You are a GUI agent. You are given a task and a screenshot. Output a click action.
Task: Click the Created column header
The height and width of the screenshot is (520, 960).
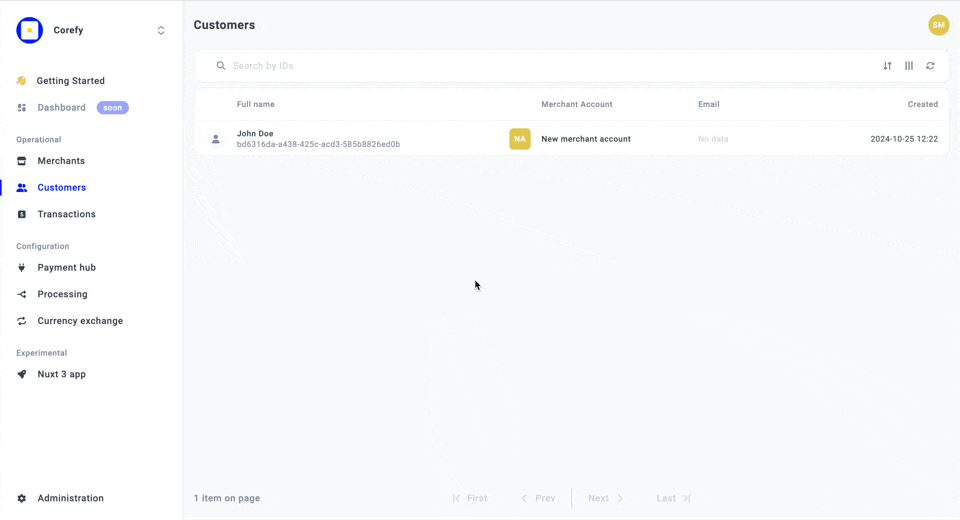click(923, 104)
